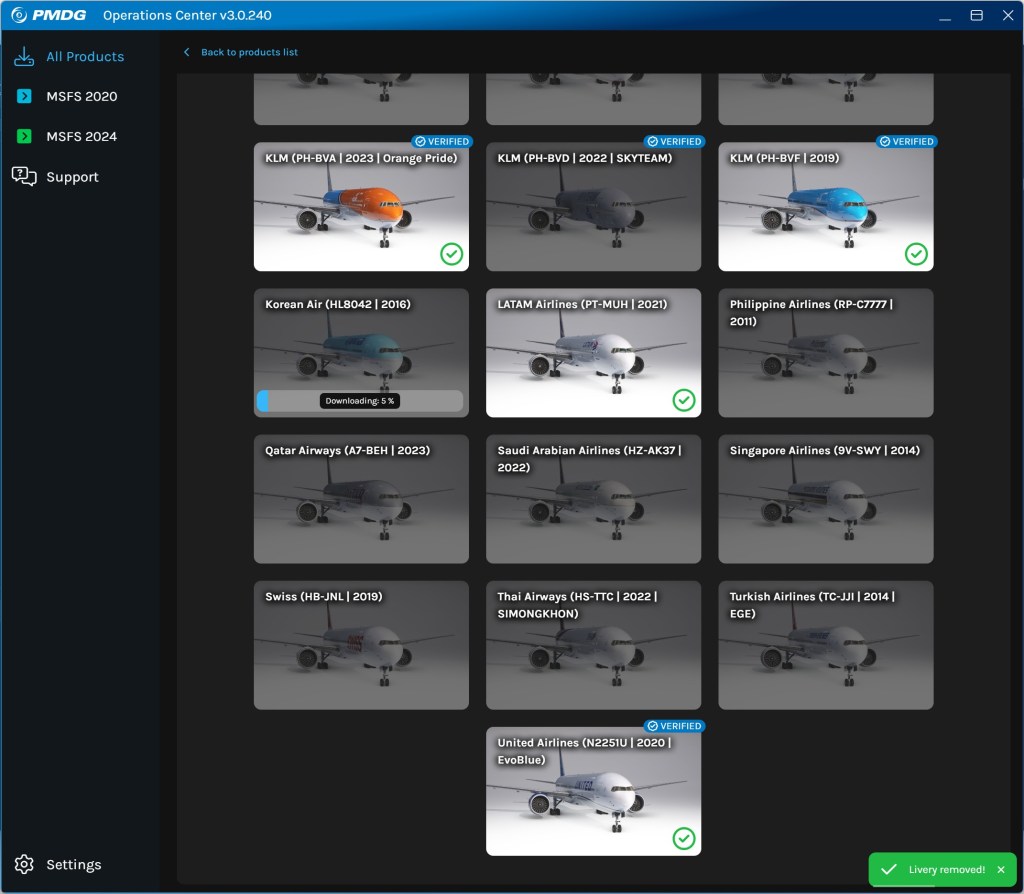Click the back chevron arrow at top

[186, 52]
